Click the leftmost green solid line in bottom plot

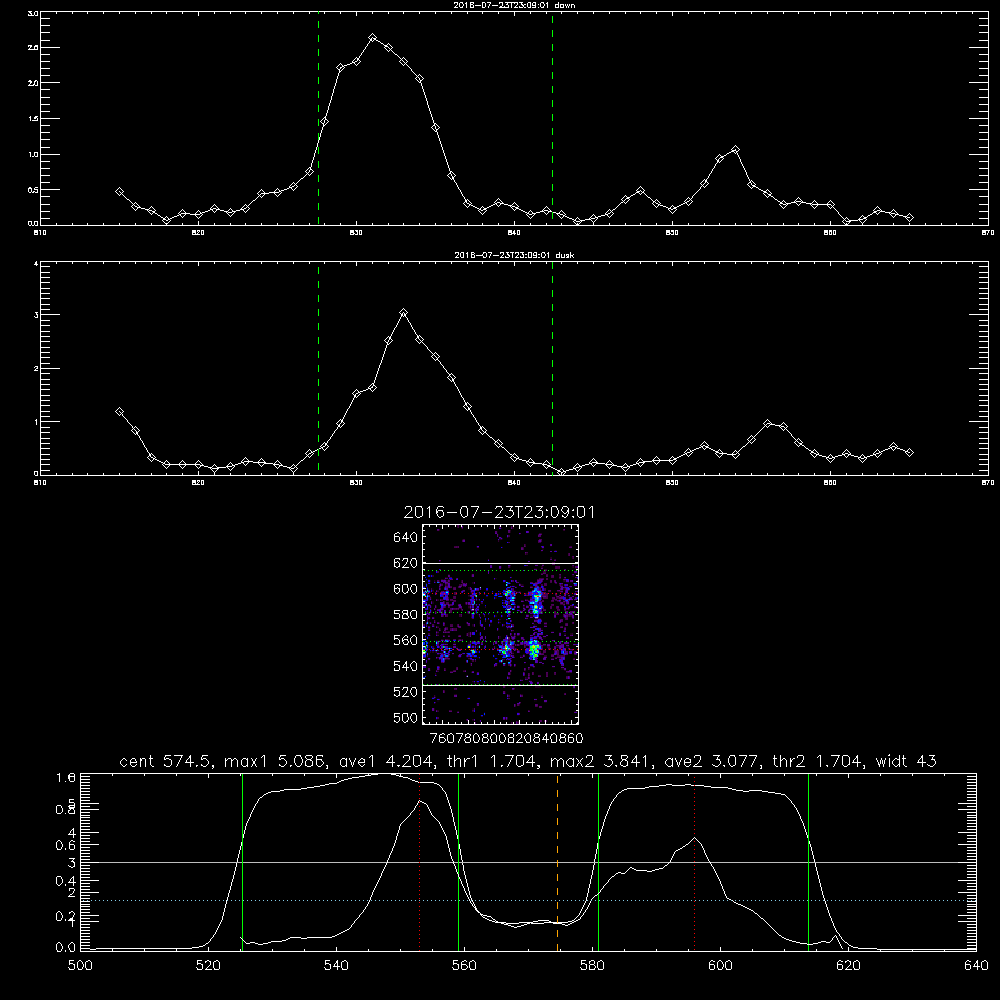tap(242, 862)
